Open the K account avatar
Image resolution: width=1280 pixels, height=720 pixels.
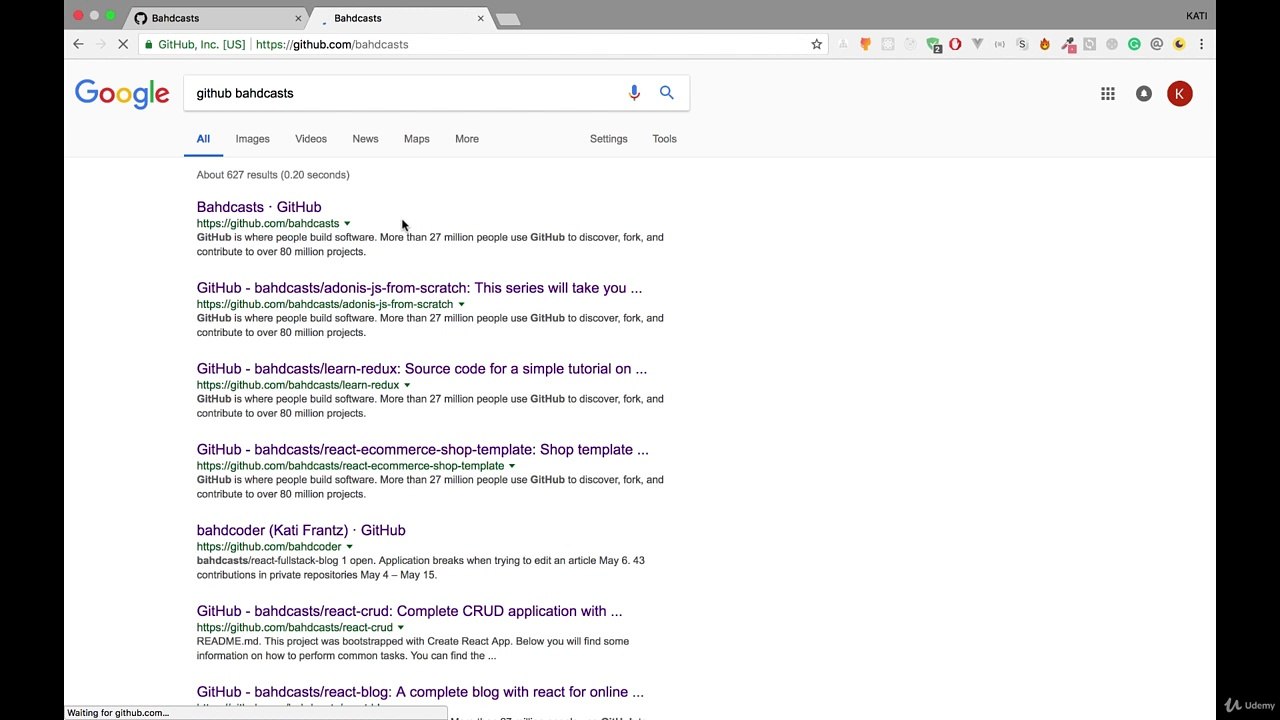click(x=1180, y=94)
